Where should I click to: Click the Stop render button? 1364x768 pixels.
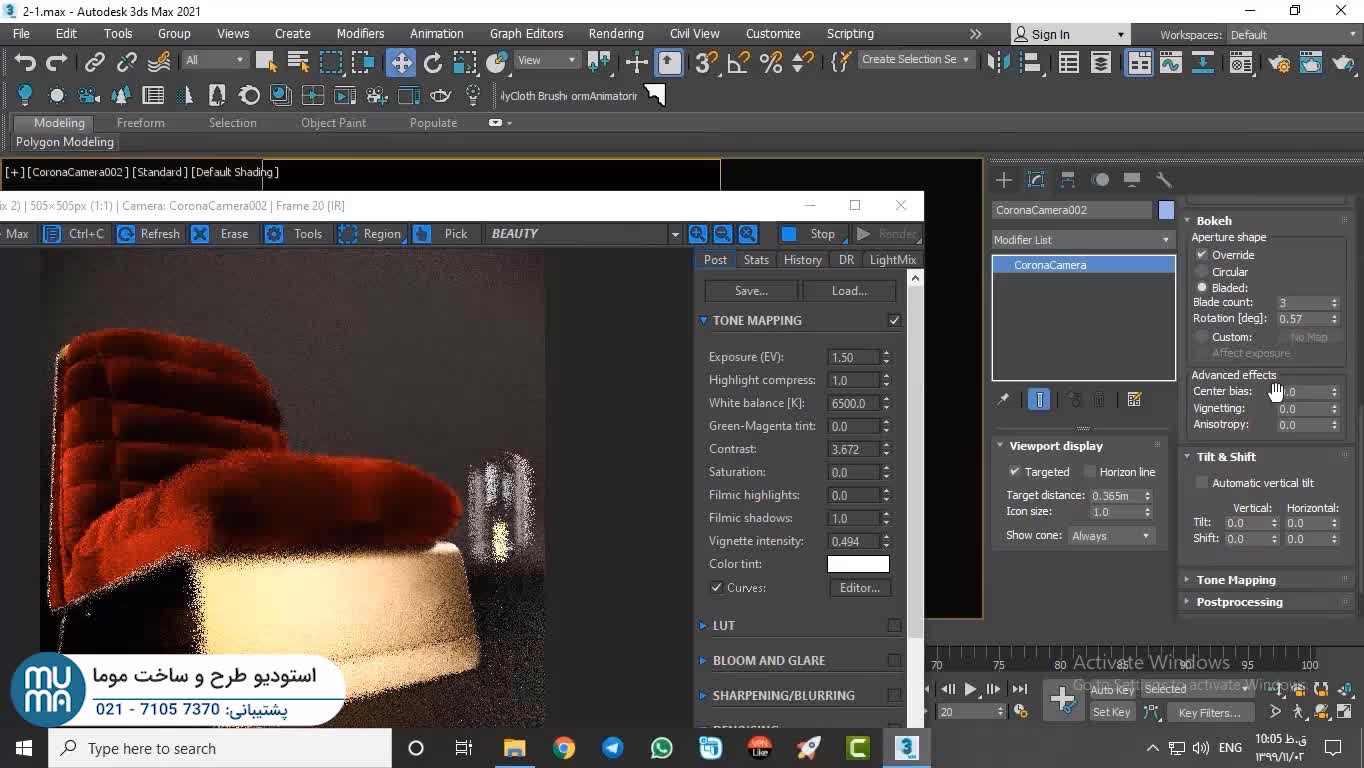coord(810,234)
